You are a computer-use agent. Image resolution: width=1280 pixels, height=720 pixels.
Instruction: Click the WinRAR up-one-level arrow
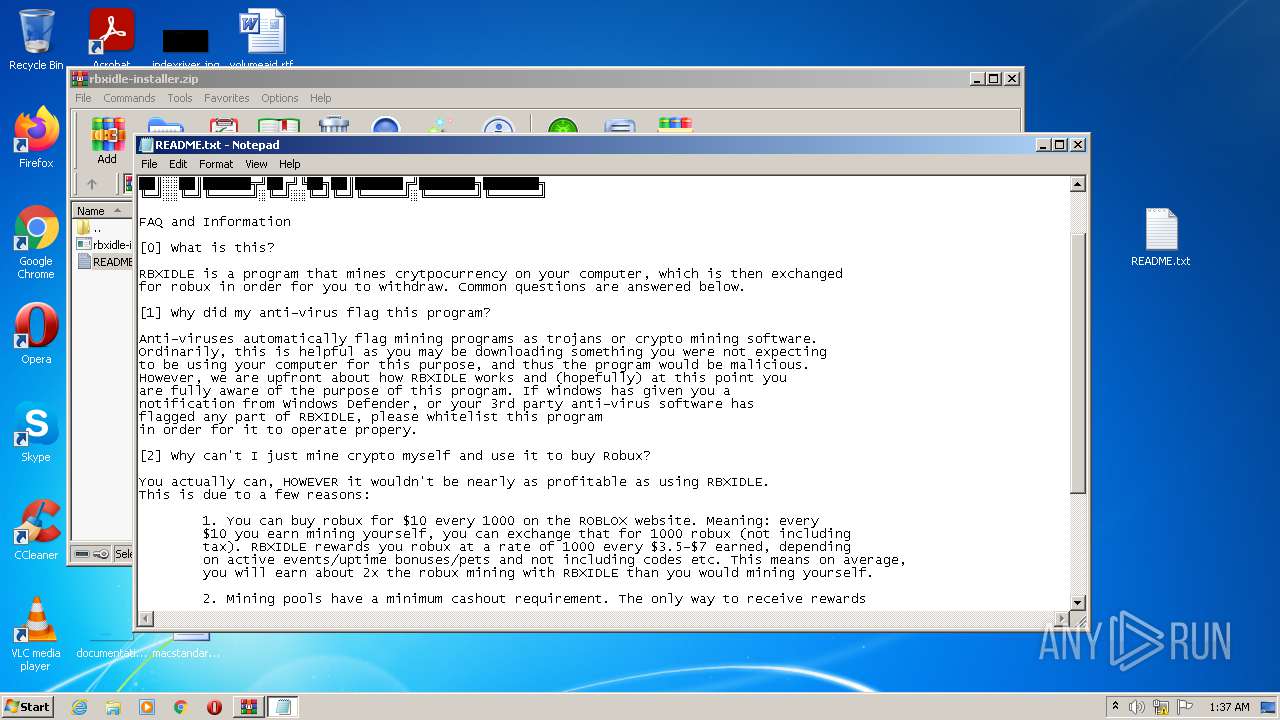click(92, 184)
